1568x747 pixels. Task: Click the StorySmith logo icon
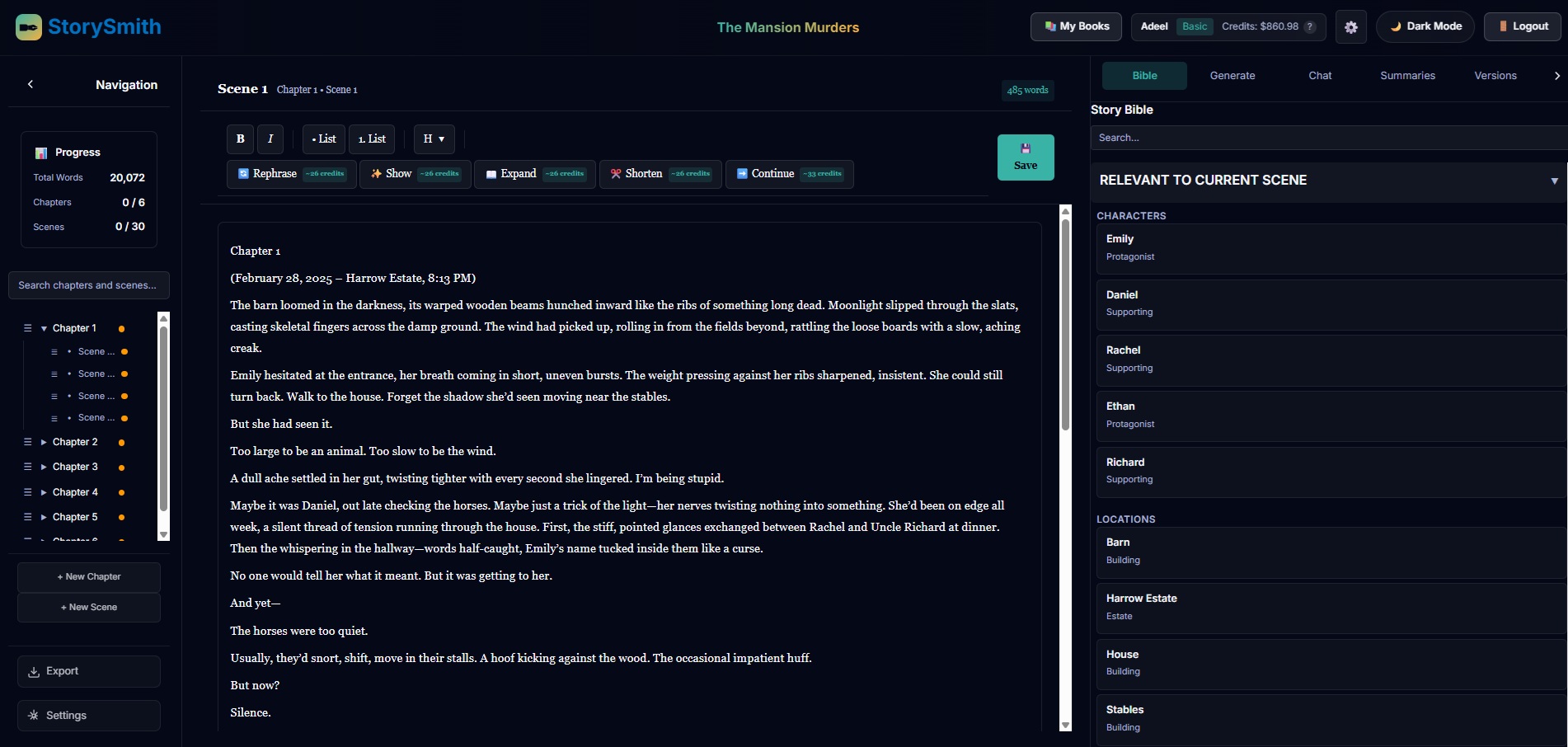click(27, 27)
